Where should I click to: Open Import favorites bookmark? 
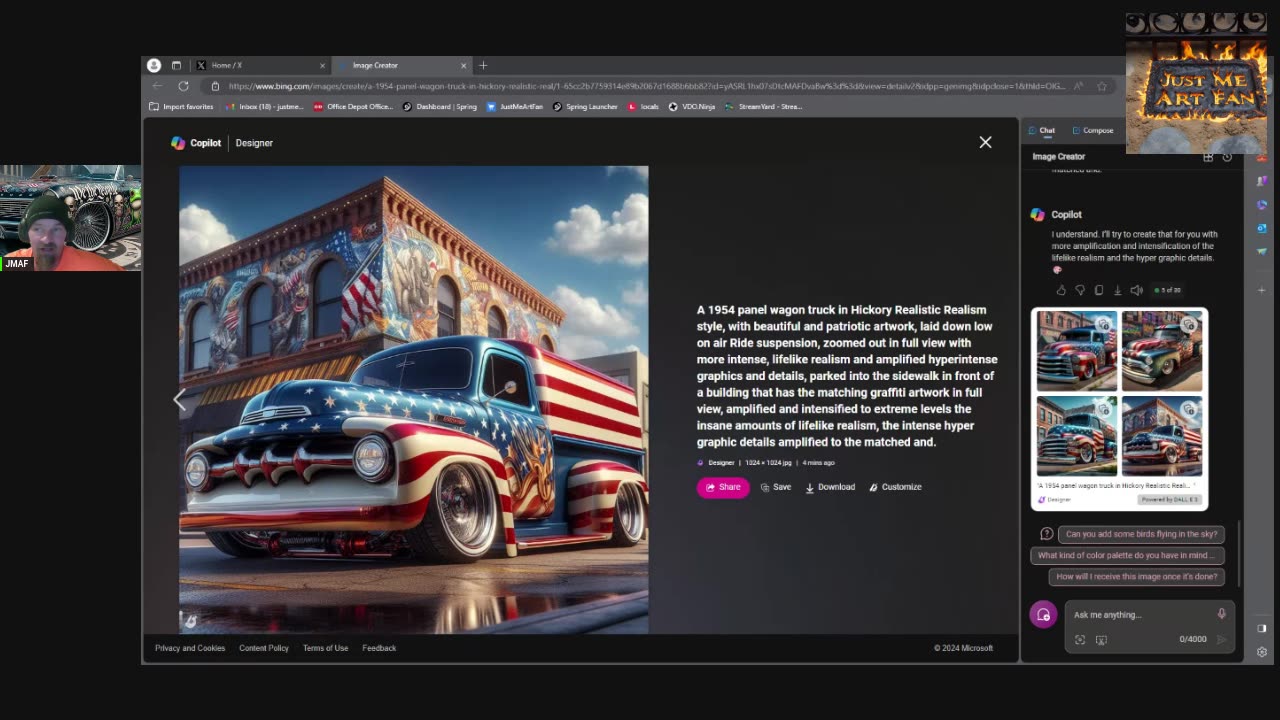click(181, 106)
